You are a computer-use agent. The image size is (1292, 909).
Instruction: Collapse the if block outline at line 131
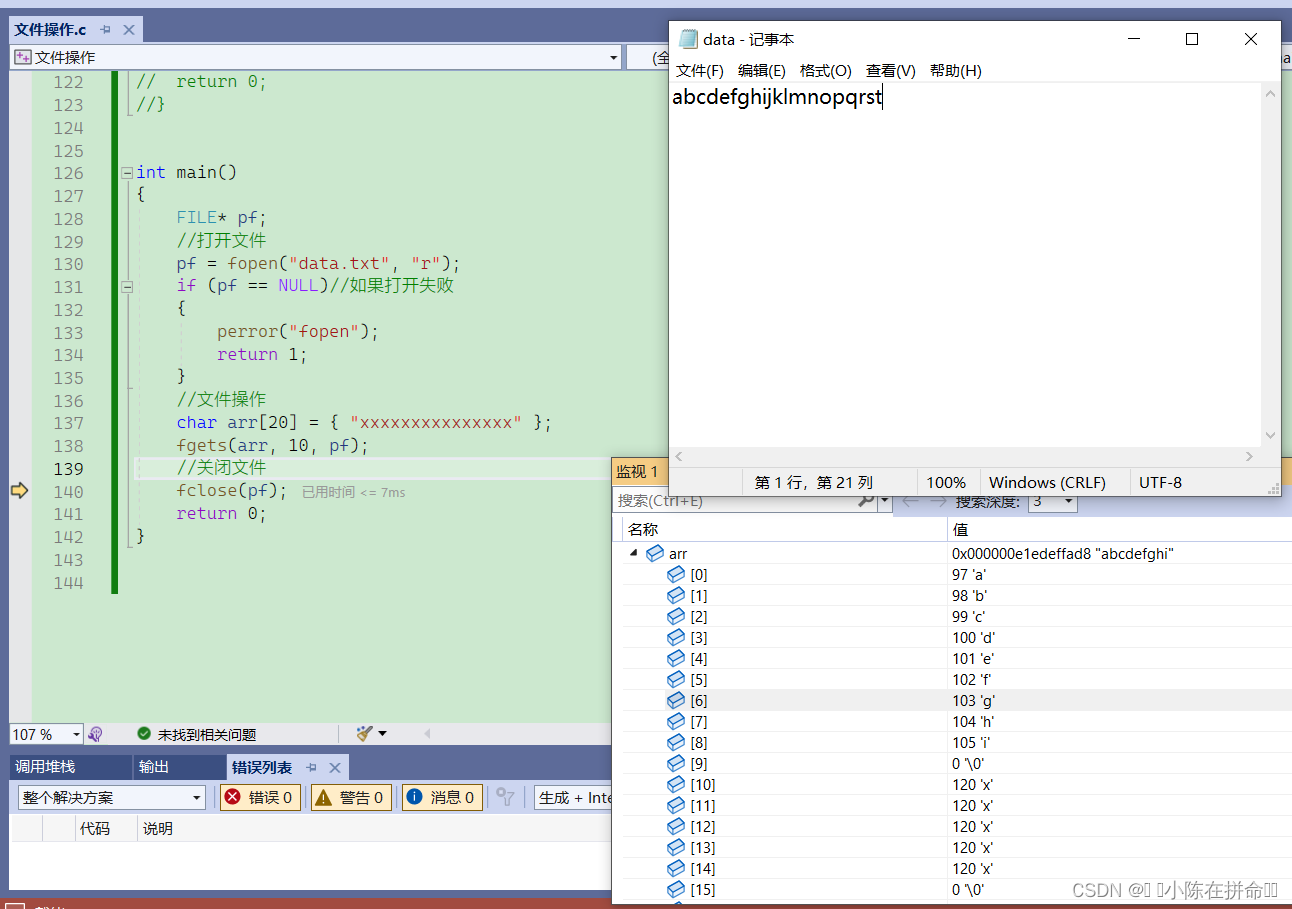[x=127, y=286]
